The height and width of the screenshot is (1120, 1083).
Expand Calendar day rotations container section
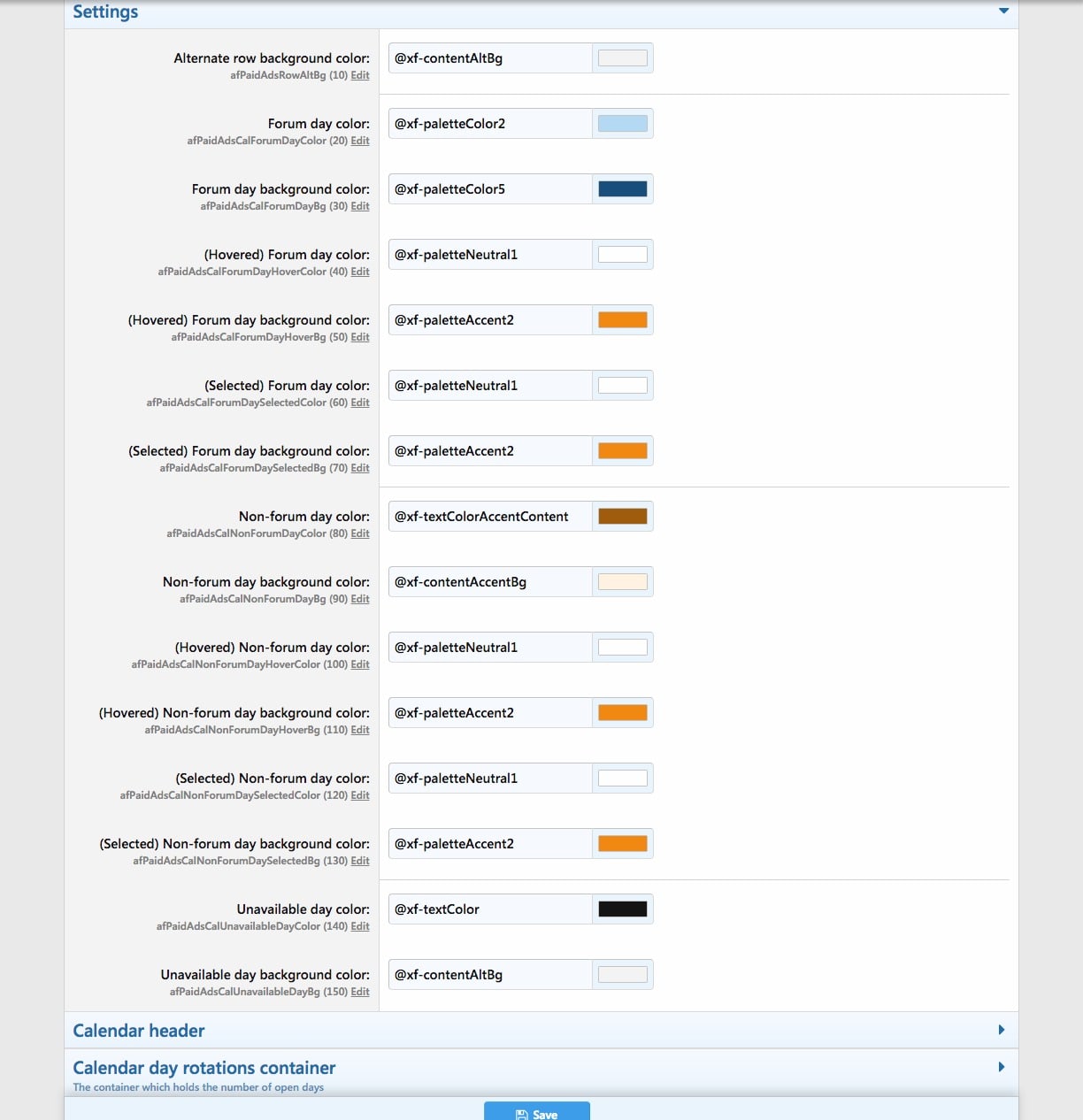point(1002,1067)
